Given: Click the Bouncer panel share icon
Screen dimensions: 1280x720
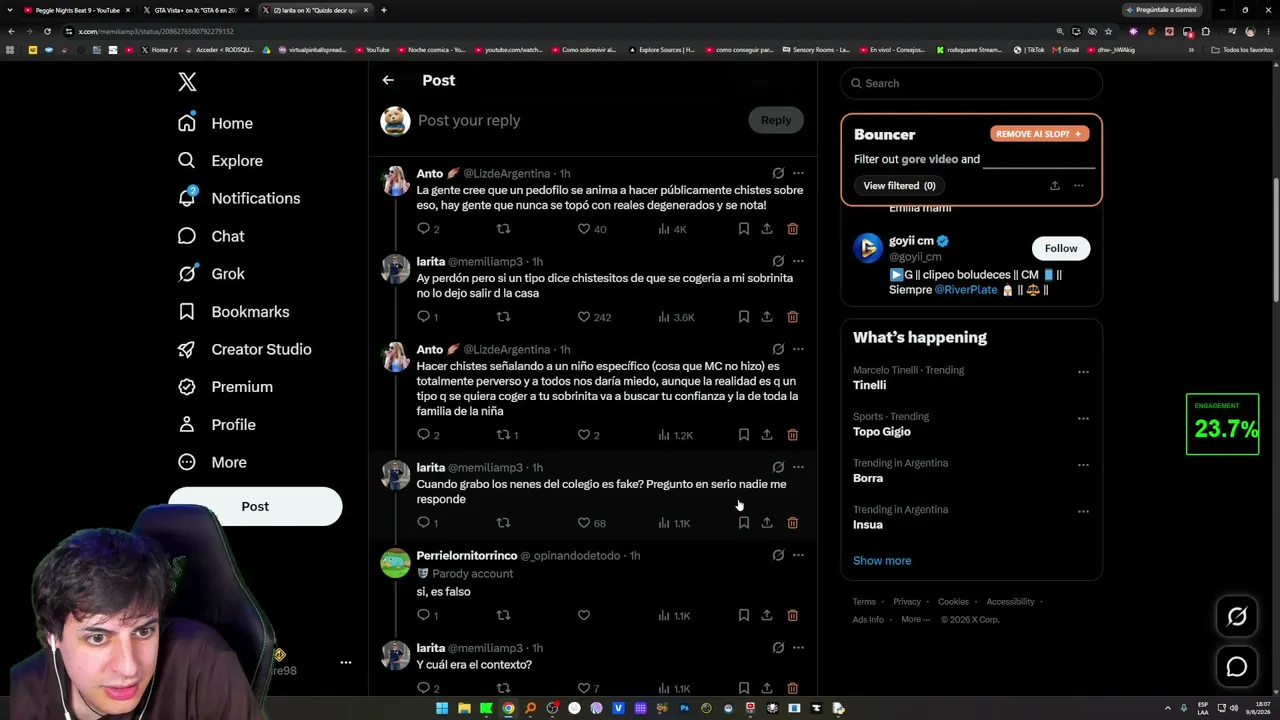Looking at the screenshot, I should [1054, 186].
